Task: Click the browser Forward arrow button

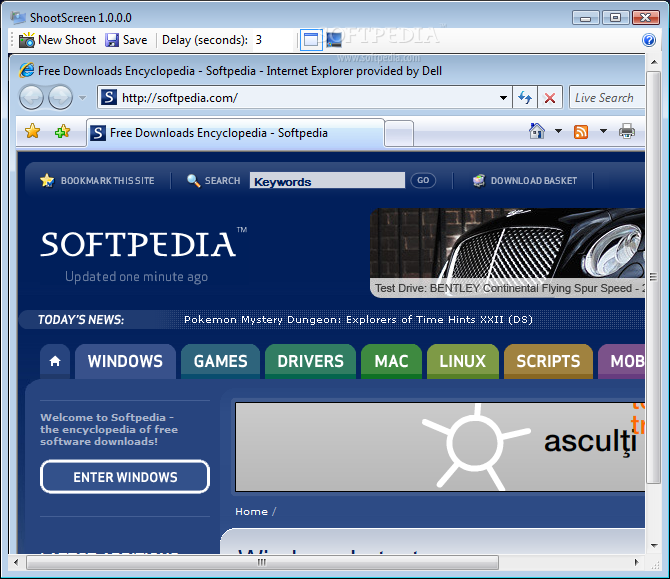Action: click(x=60, y=97)
